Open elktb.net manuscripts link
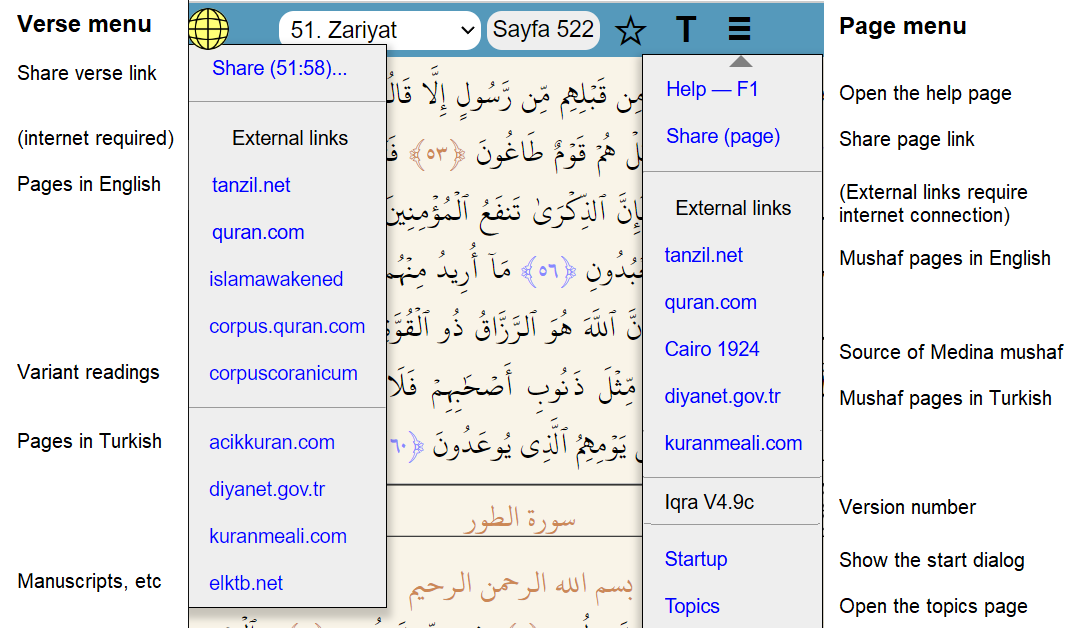Image resolution: width=1090 pixels, height=628 pixels. (246, 583)
